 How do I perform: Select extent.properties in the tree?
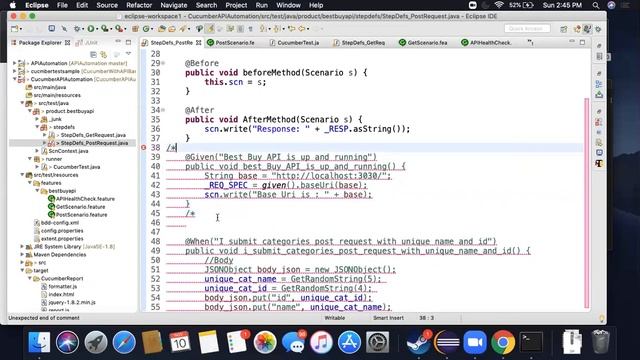pos(62,239)
